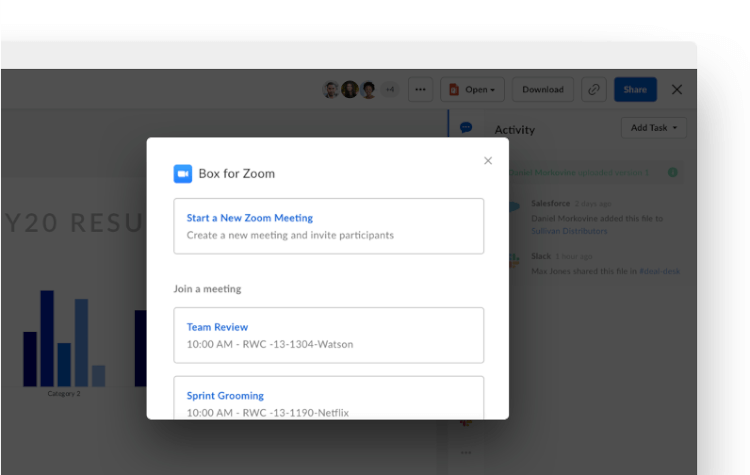The height and width of the screenshot is (475, 750).
Task: Open the three-dot more options menu
Action: [x=420, y=90]
